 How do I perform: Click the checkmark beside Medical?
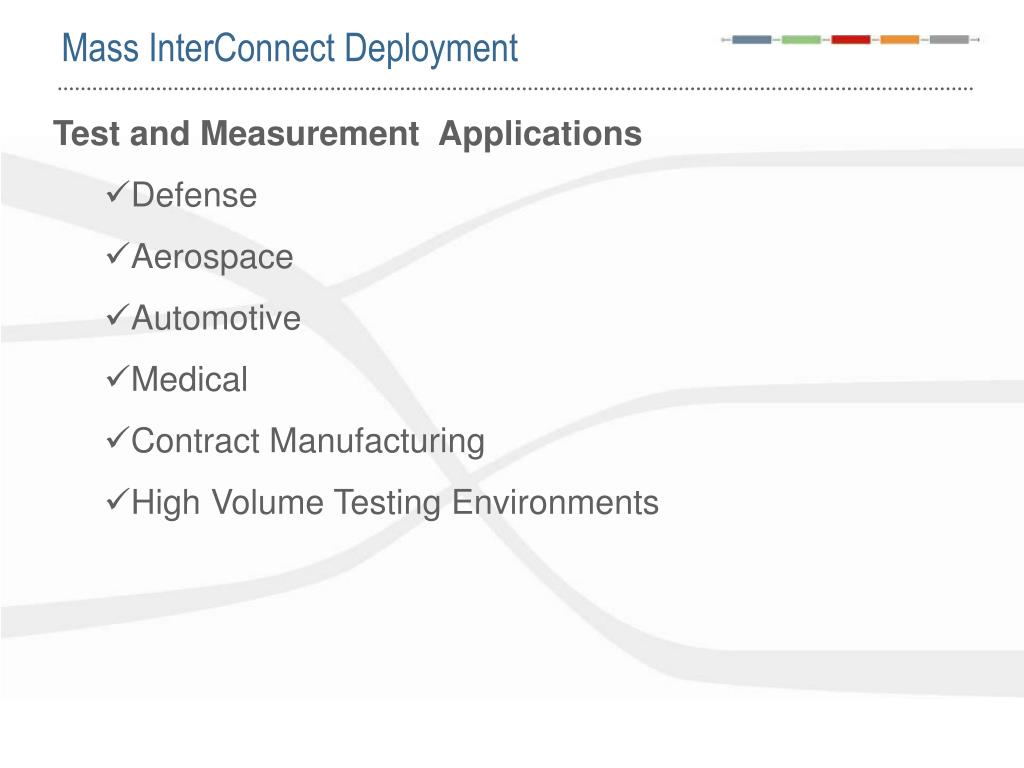point(116,377)
